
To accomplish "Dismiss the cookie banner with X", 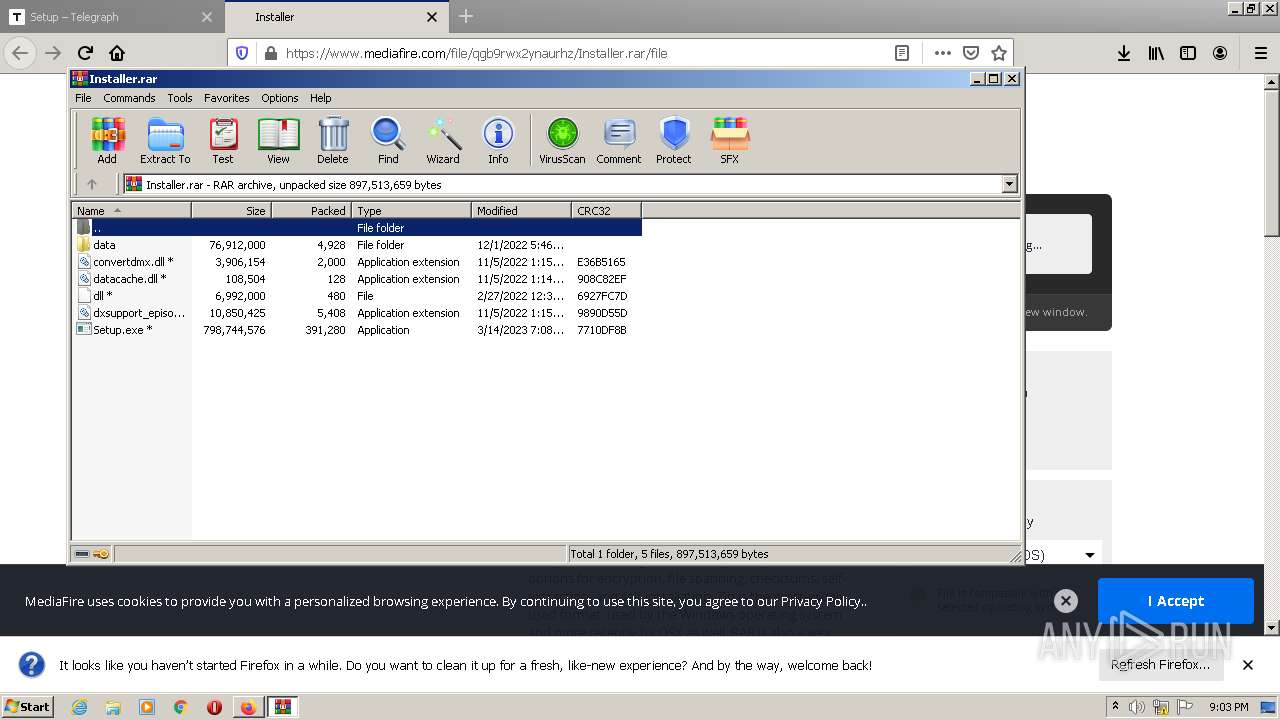I will 1066,600.
